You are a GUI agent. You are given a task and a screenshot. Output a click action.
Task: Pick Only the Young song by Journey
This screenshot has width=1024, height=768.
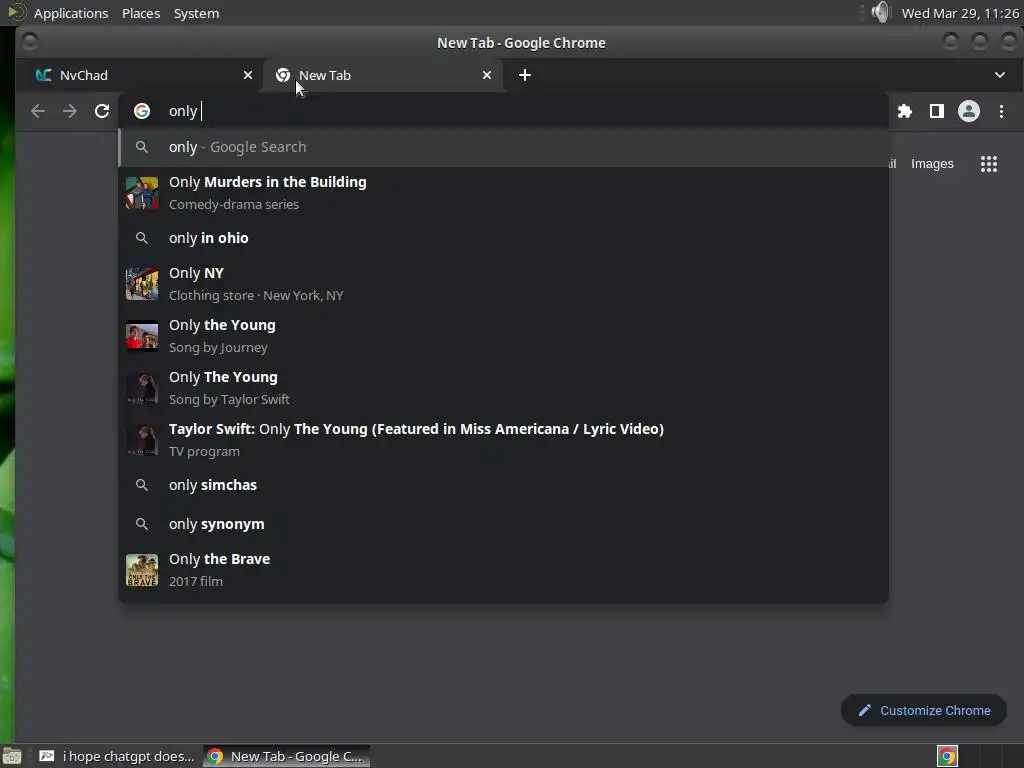point(504,336)
